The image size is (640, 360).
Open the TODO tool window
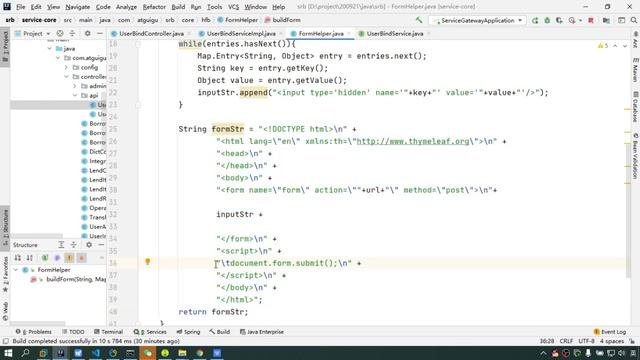click(73, 332)
